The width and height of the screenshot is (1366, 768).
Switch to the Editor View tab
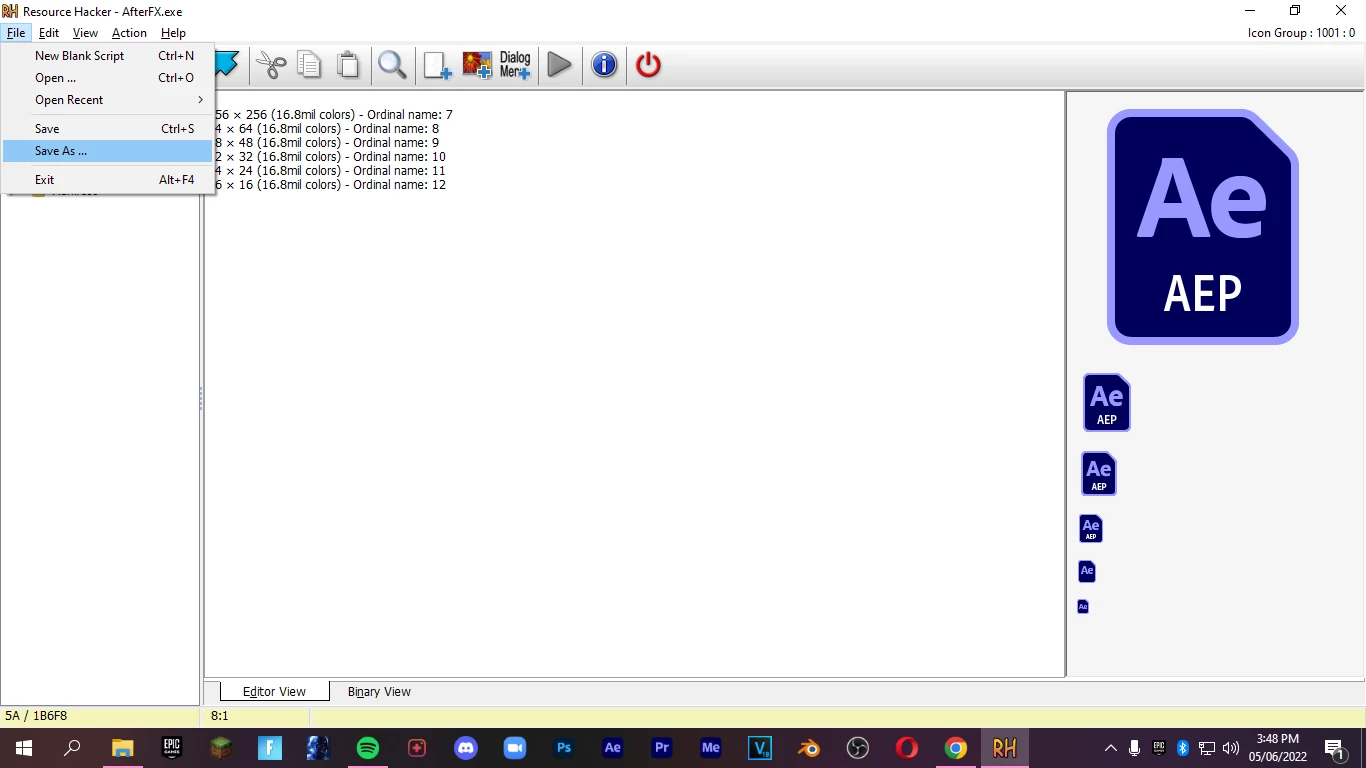coord(274,691)
